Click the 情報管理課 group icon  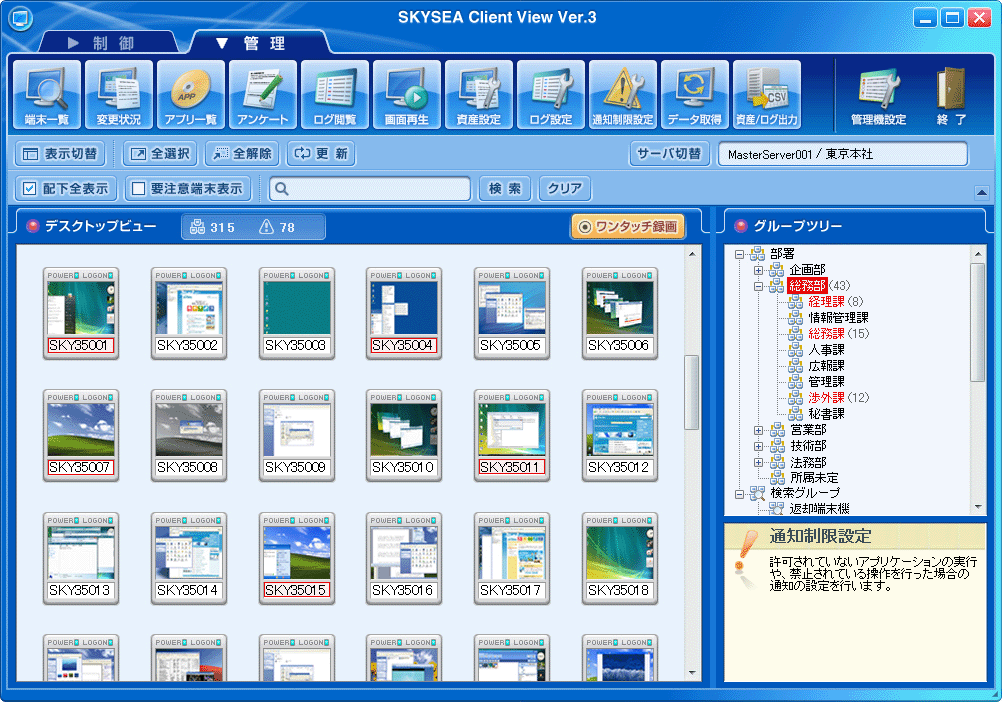coord(796,317)
